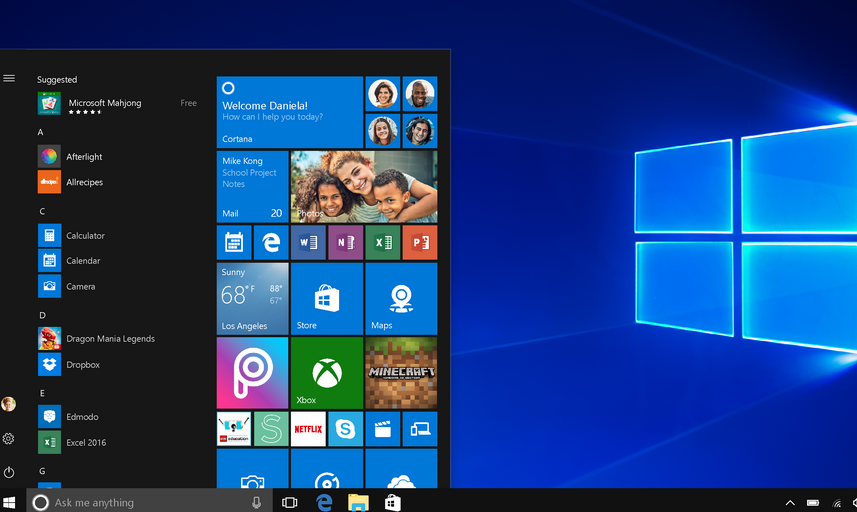Open the Maps tile
Screen dimensions: 857x512
coord(401,298)
